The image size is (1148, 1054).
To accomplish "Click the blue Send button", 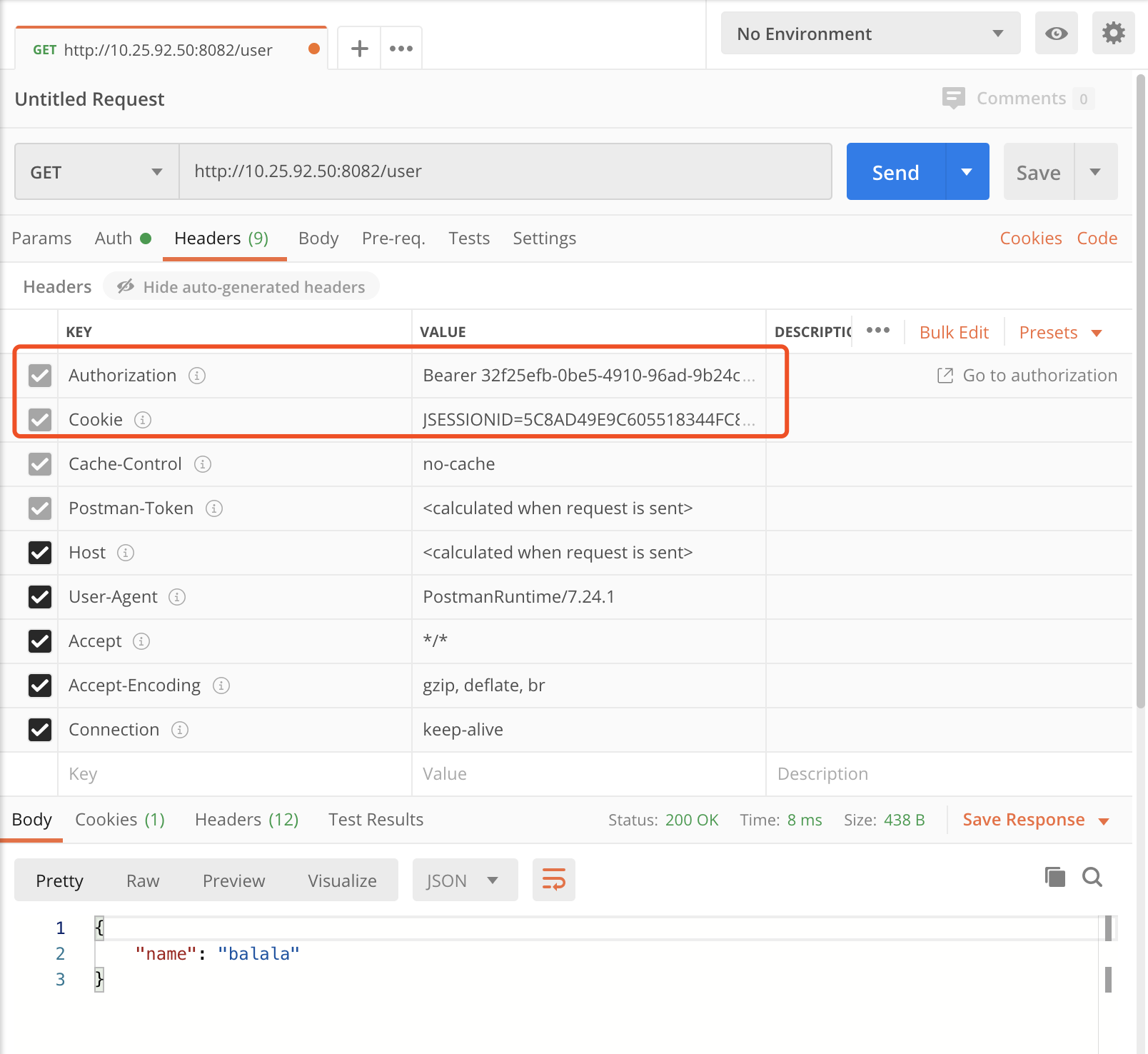I will coord(896,171).
